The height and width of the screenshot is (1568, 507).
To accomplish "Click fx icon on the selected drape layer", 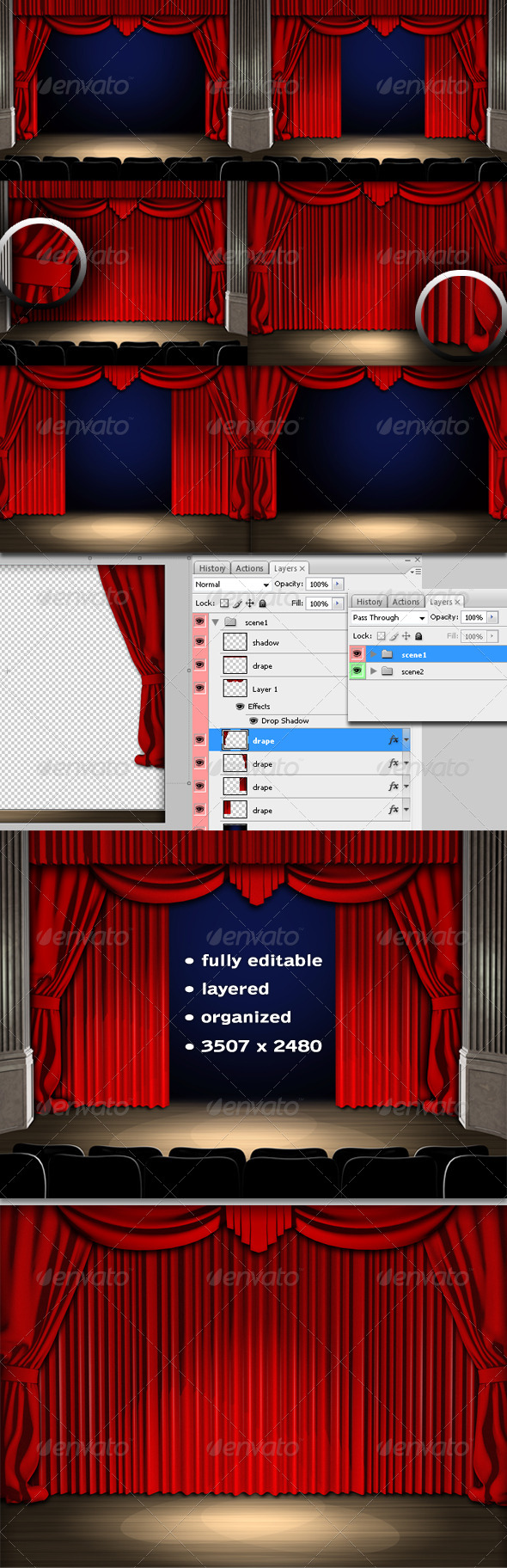I will 394,740.
